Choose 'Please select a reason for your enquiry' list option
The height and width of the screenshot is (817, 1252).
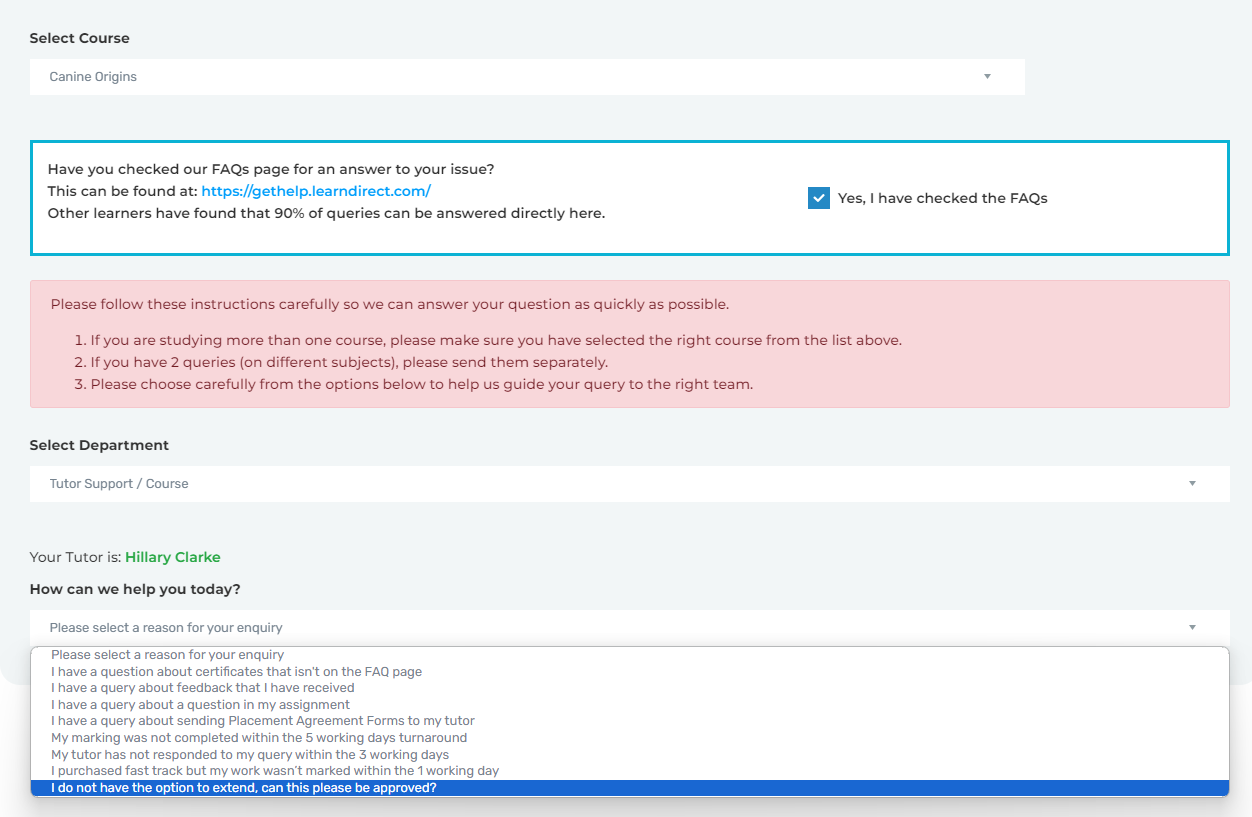coord(630,655)
